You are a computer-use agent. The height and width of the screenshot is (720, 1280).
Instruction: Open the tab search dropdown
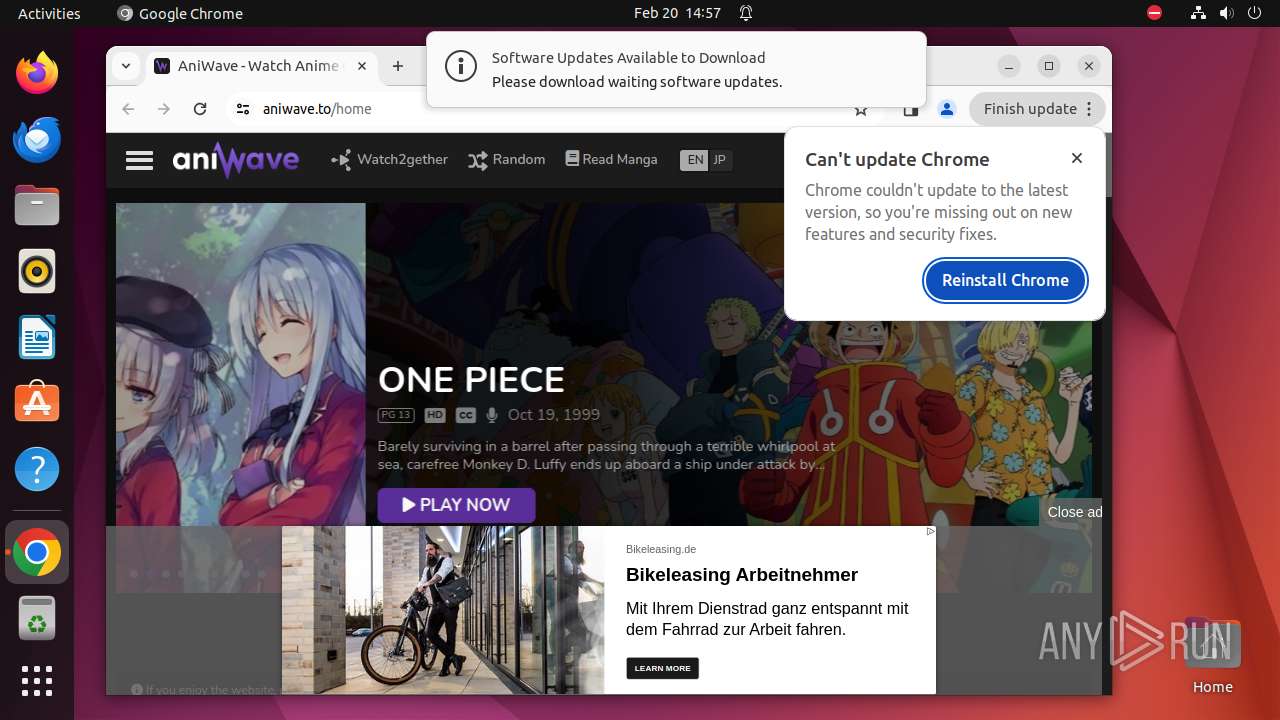(x=126, y=66)
